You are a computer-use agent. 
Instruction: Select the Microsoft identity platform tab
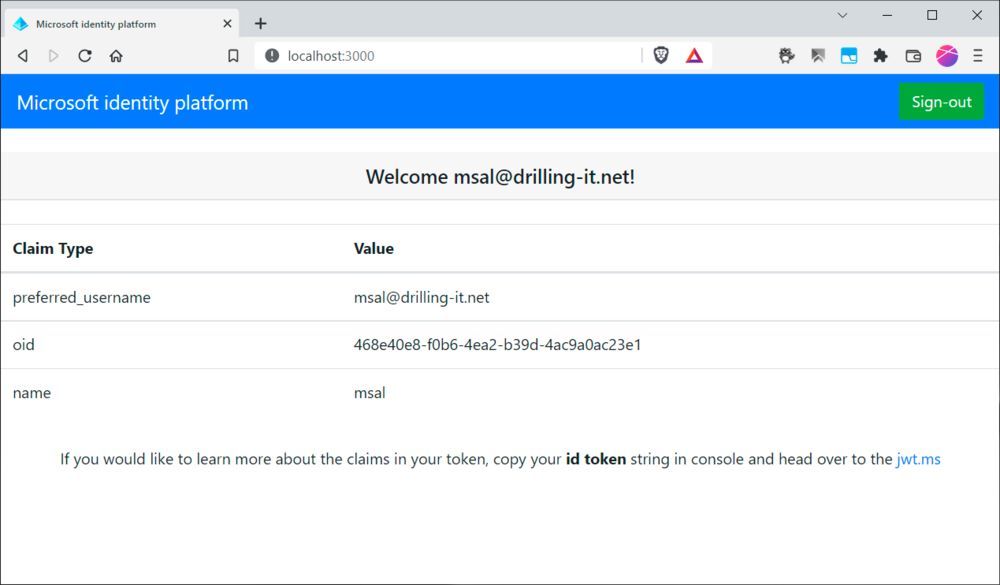coord(110,23)
